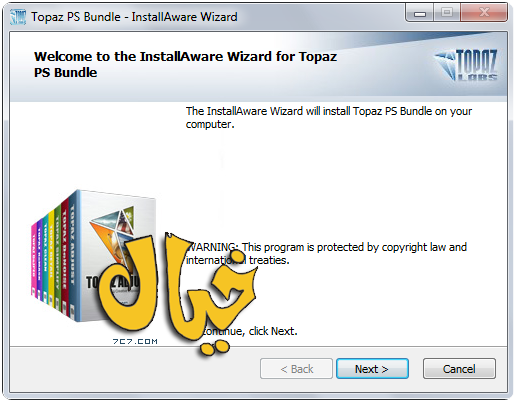Click the Welcome heading text
The image size is (517, 402).
pyautogui.click(x=185, y=64)
